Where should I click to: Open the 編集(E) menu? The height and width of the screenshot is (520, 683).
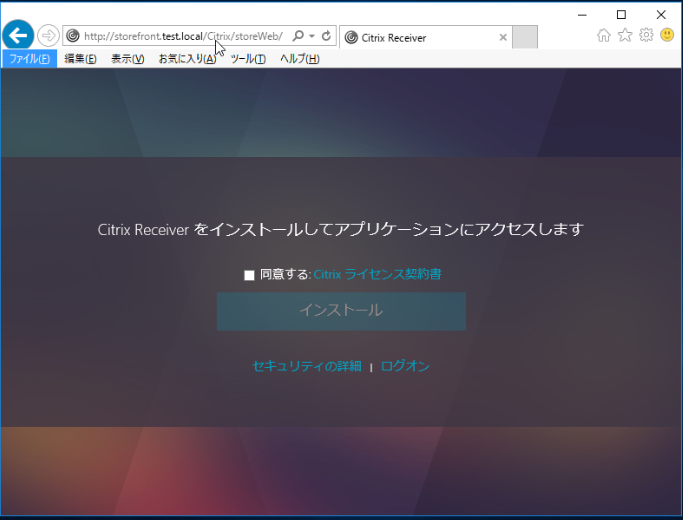pos(80,58)
